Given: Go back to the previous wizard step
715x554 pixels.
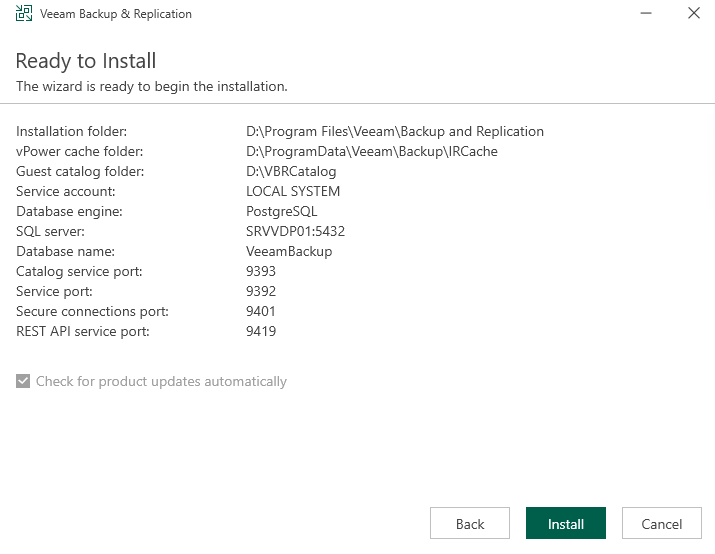Looking at the screenshot, I should coord(470,524).
